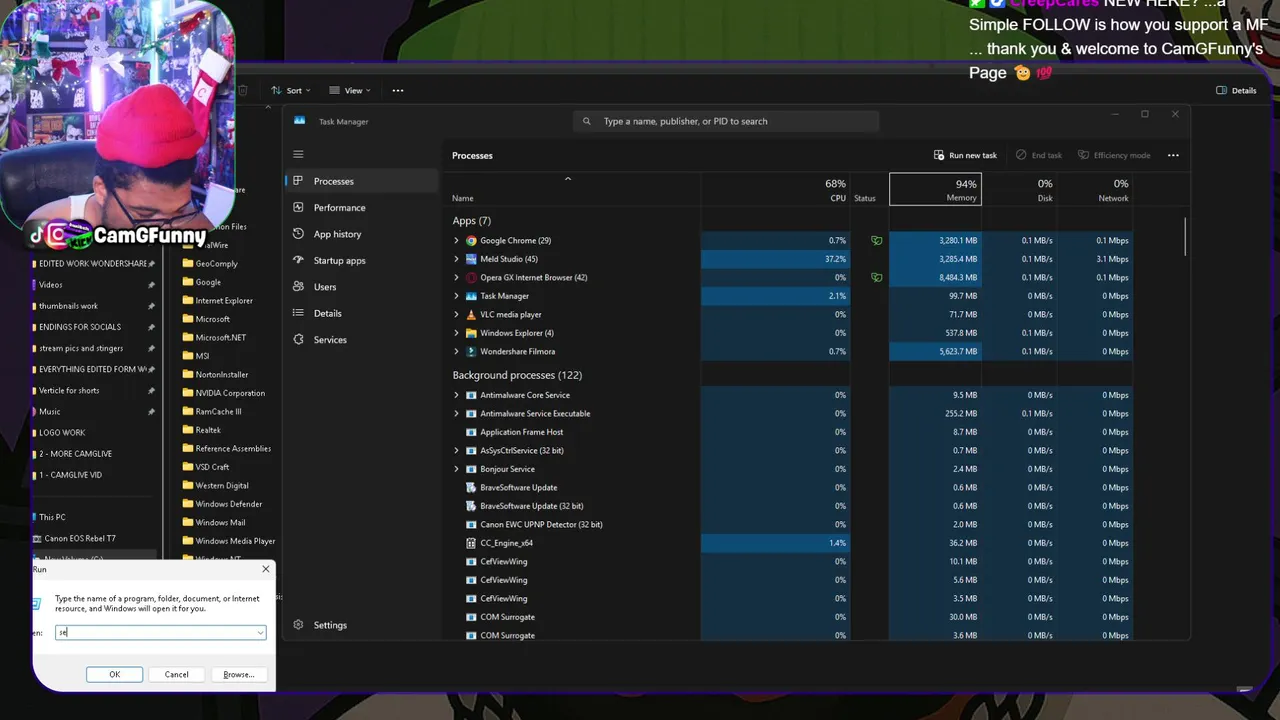Screen dimensions: 1280x720
Task: Expand the Google Chrome (29) process group
Action: (456, 241)
